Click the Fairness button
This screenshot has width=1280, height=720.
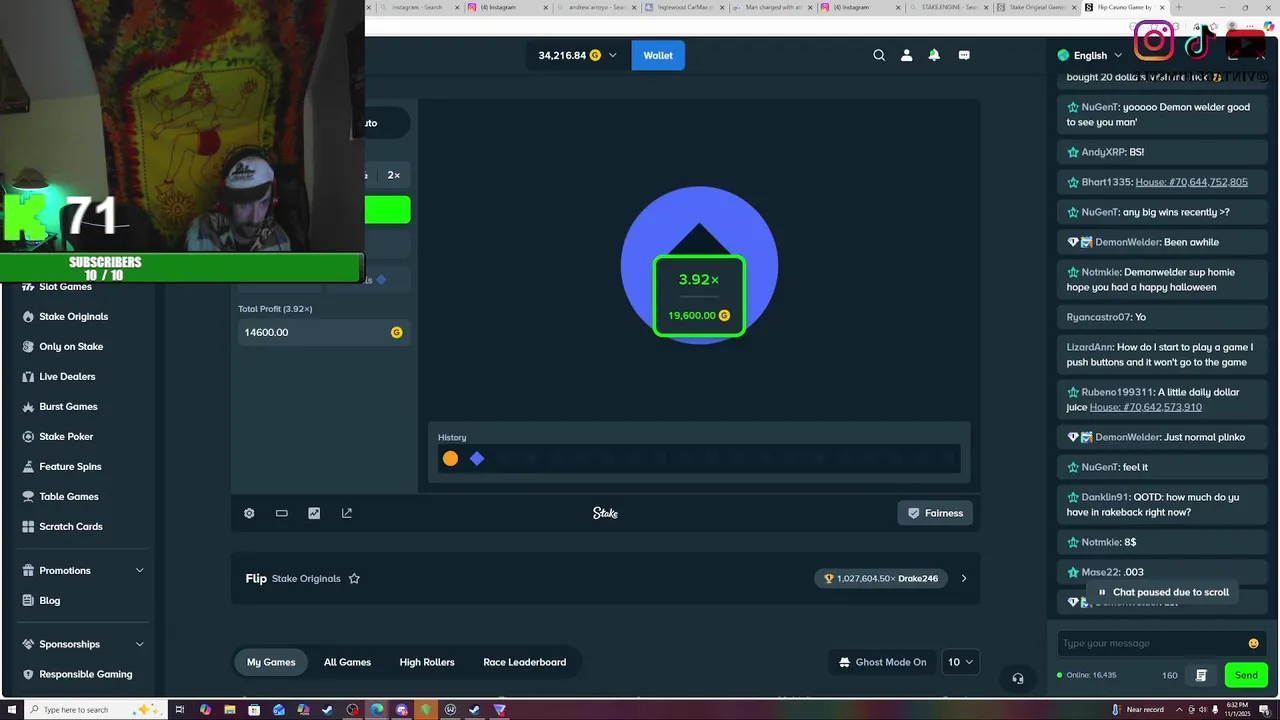tap(935, 513)
